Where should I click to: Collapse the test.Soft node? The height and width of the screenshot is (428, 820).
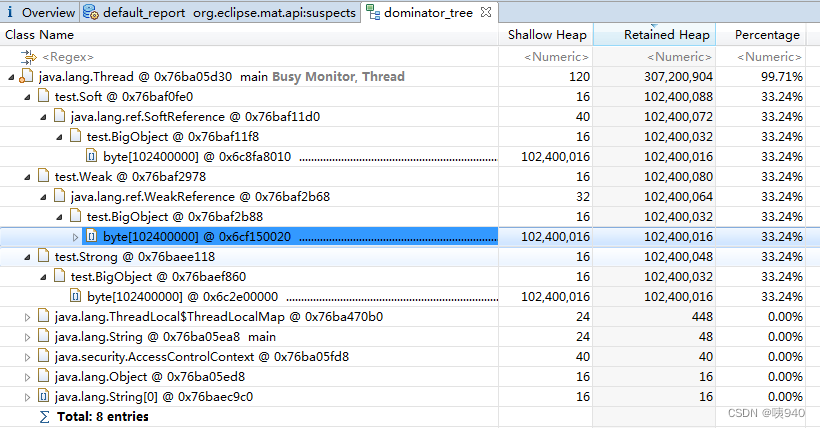coord(27,97)
